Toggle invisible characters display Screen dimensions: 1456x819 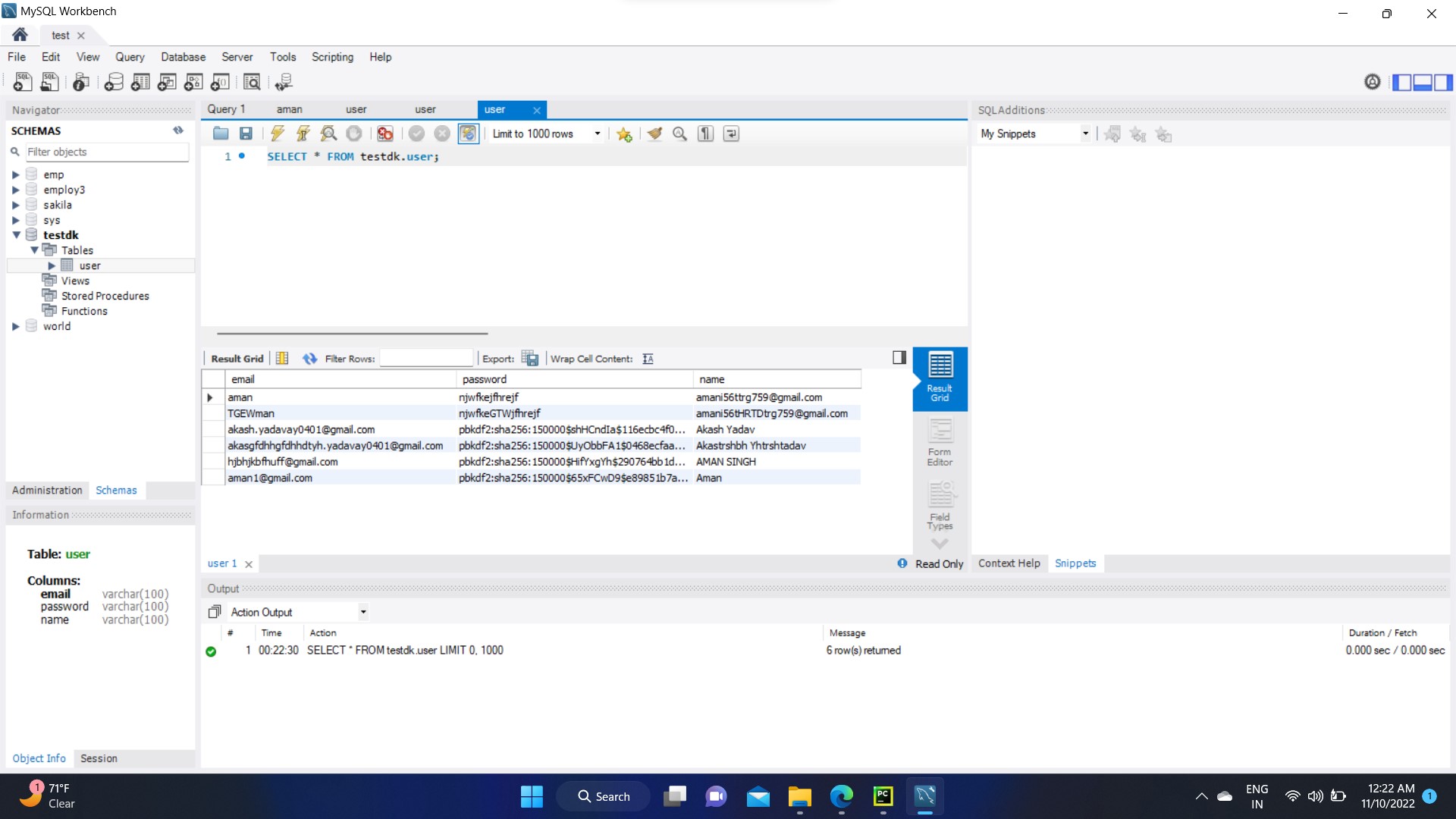tap(705, 133)
